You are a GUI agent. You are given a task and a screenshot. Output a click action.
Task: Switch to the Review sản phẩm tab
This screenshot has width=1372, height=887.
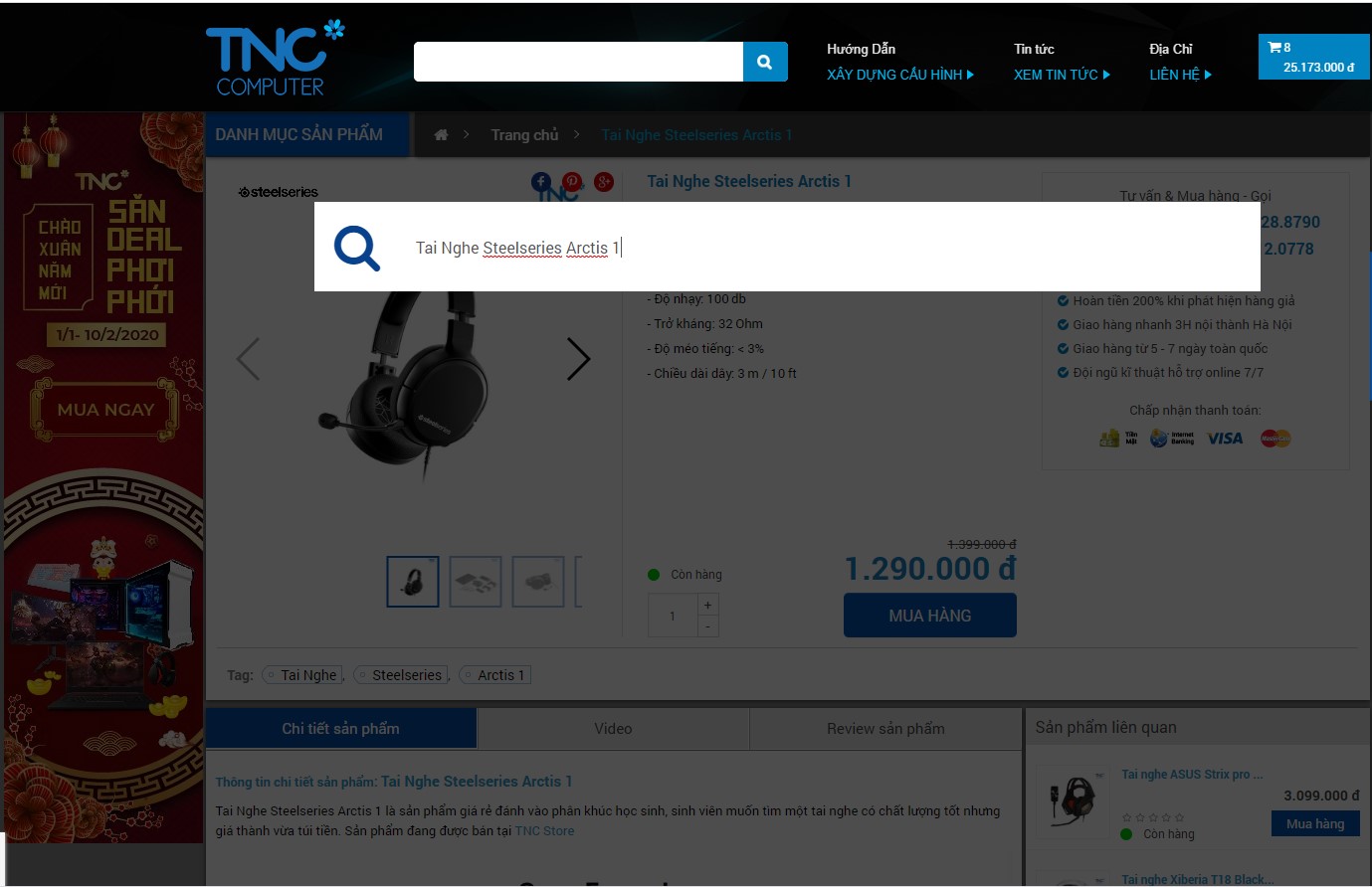(885, 729)
